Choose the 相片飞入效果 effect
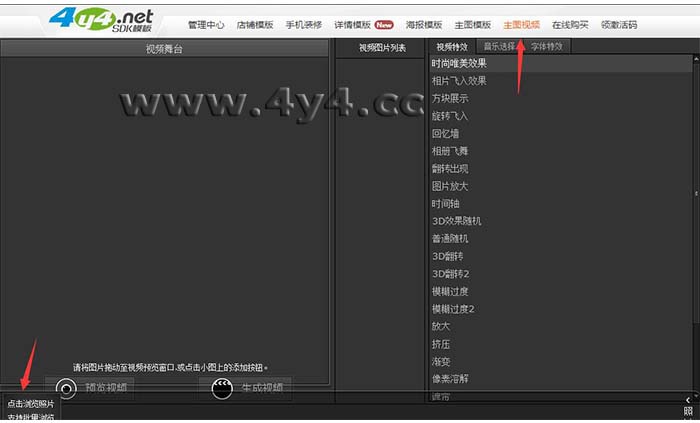Image resolution: width=700 pixels, height=423 pixels. click(x=459, y=81)
